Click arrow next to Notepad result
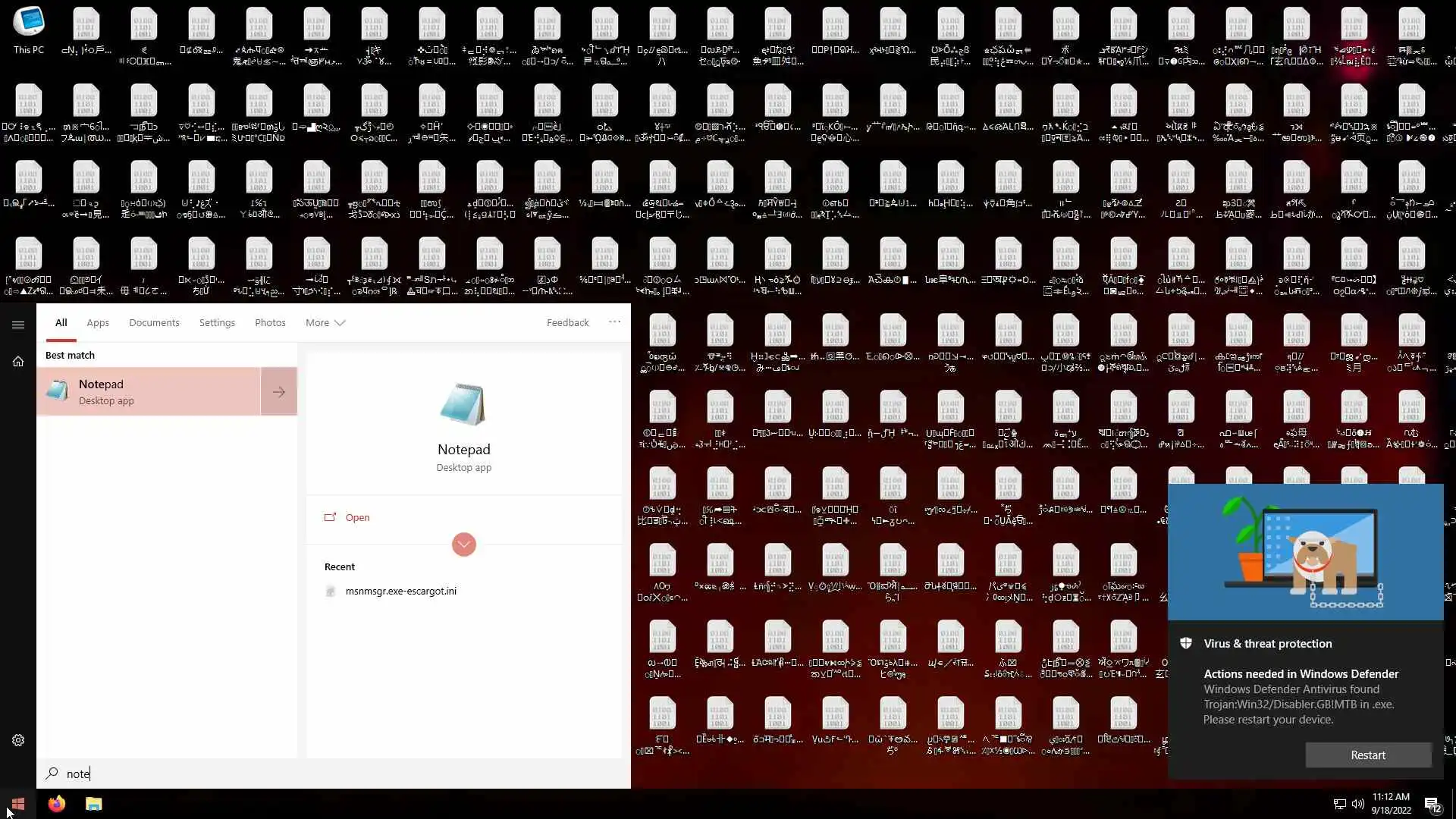Viewport: 1456px width, 819px height. point(278,392)
